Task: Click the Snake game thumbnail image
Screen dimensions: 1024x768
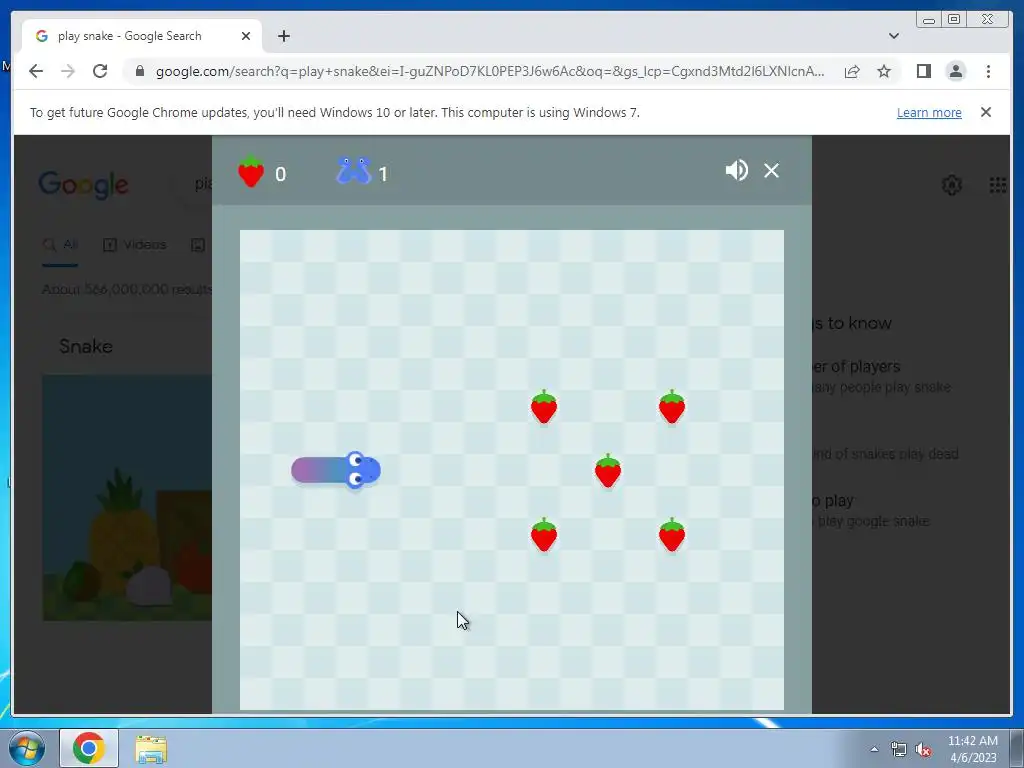Action: coord(127,498)
